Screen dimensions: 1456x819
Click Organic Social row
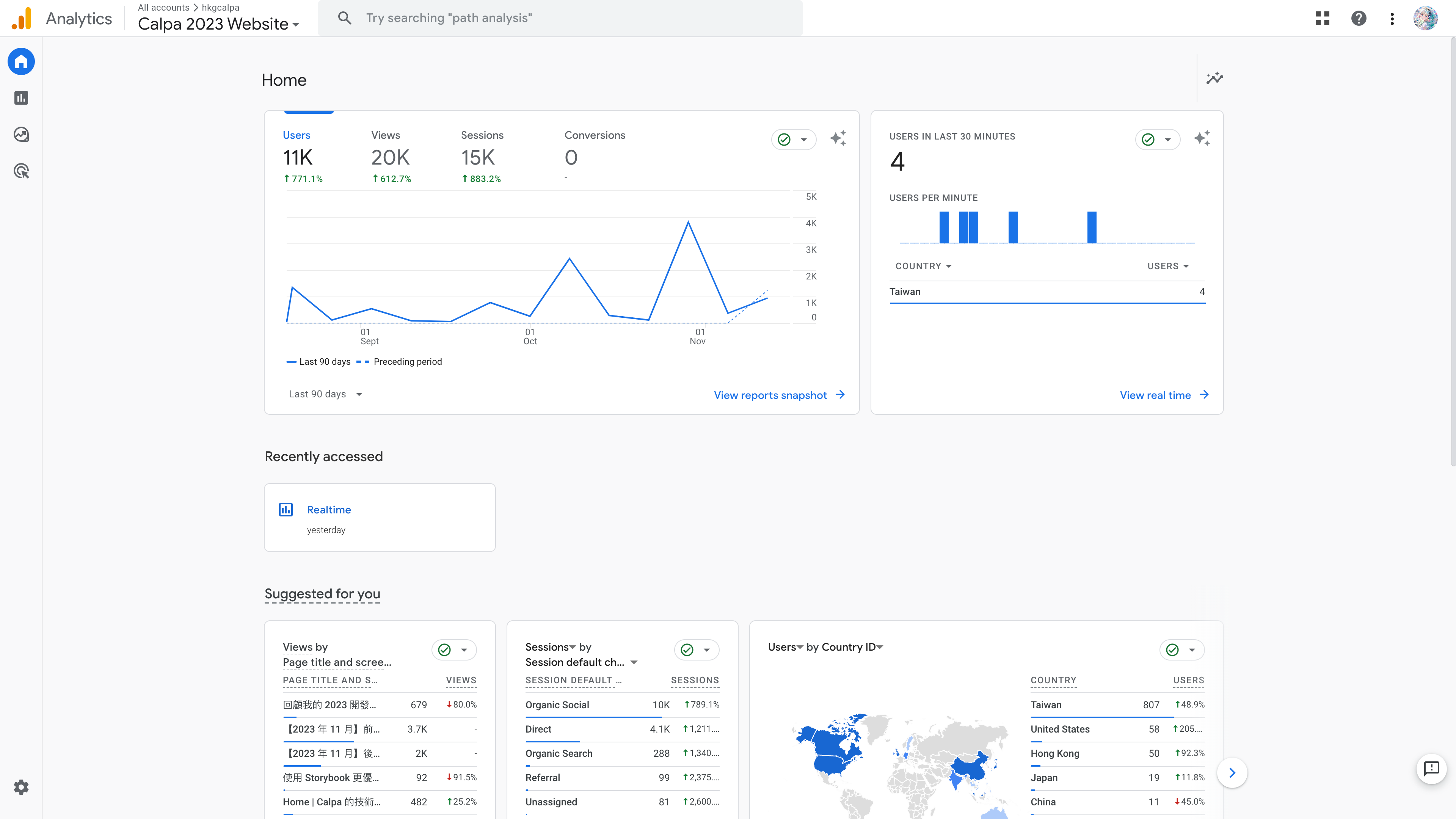pos(622,705)
